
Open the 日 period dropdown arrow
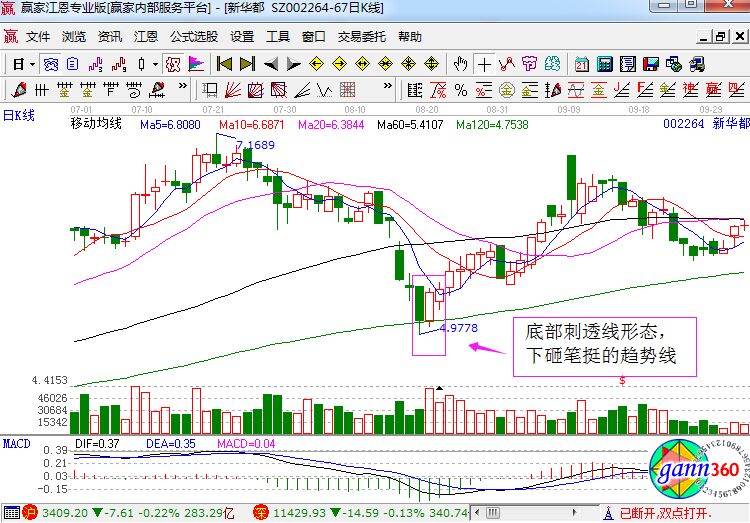tap(33, 64)
